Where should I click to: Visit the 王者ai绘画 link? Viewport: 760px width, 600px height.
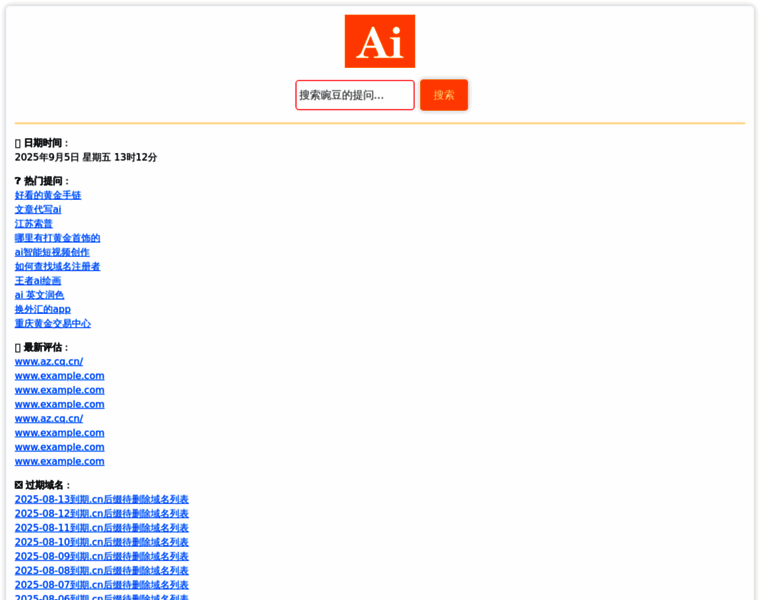tap(38, 281)
